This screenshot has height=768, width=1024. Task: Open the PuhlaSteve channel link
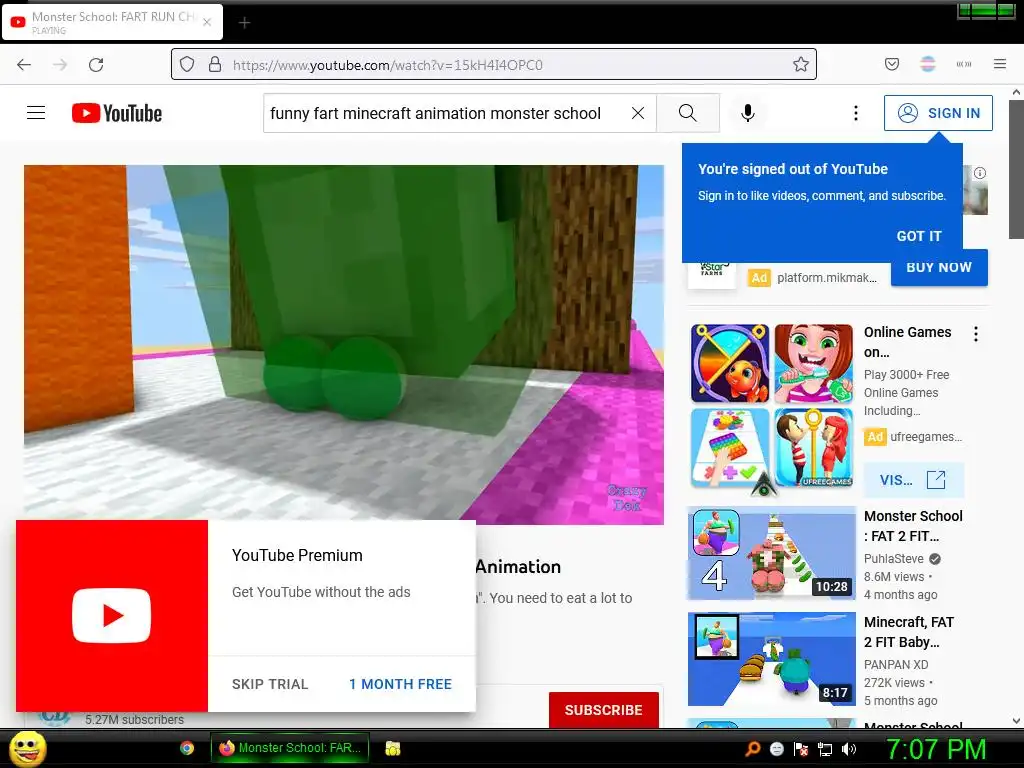point(893,558)
